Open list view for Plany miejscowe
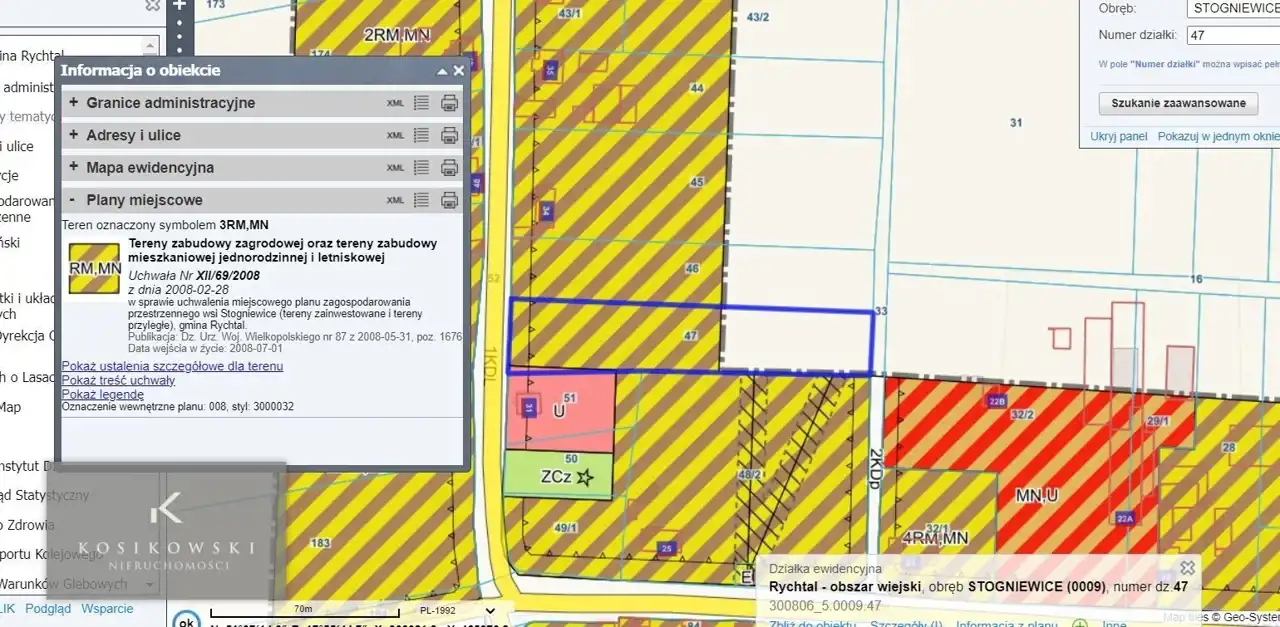This screenshot has height=627, width=1280. [421, 200]
